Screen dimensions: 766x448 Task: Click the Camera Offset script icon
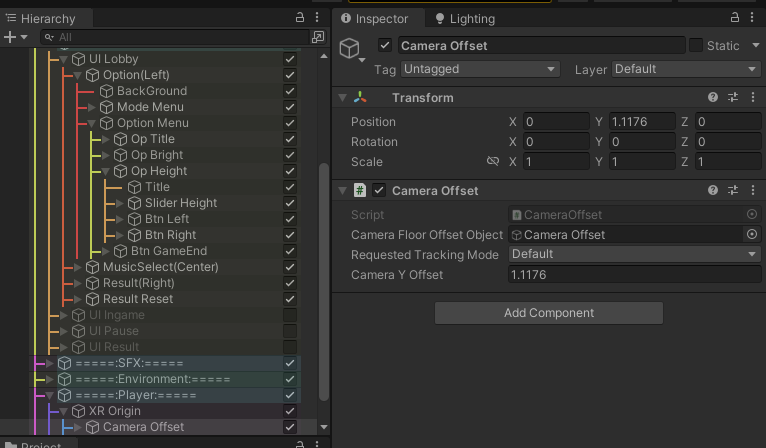point(360,190)
